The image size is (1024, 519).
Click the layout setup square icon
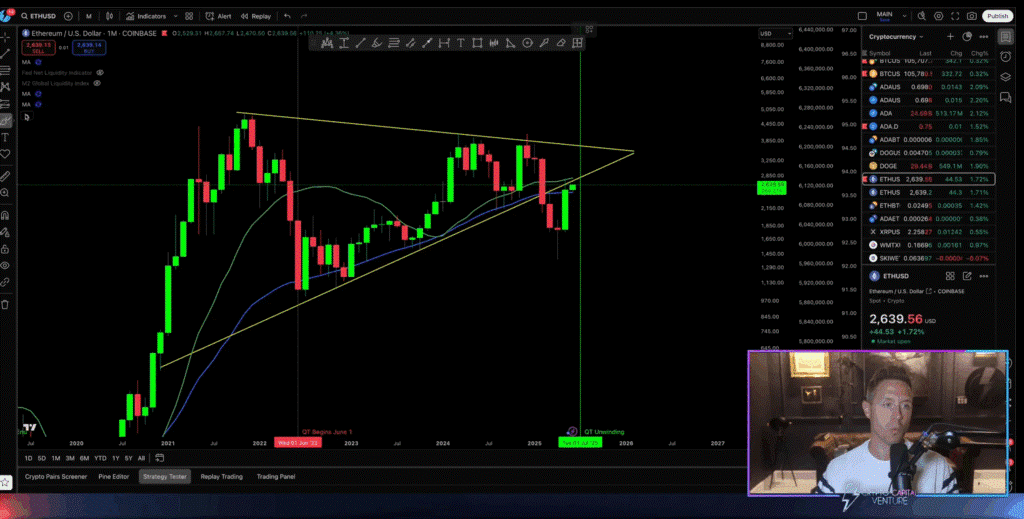click(x=862, y=16)
